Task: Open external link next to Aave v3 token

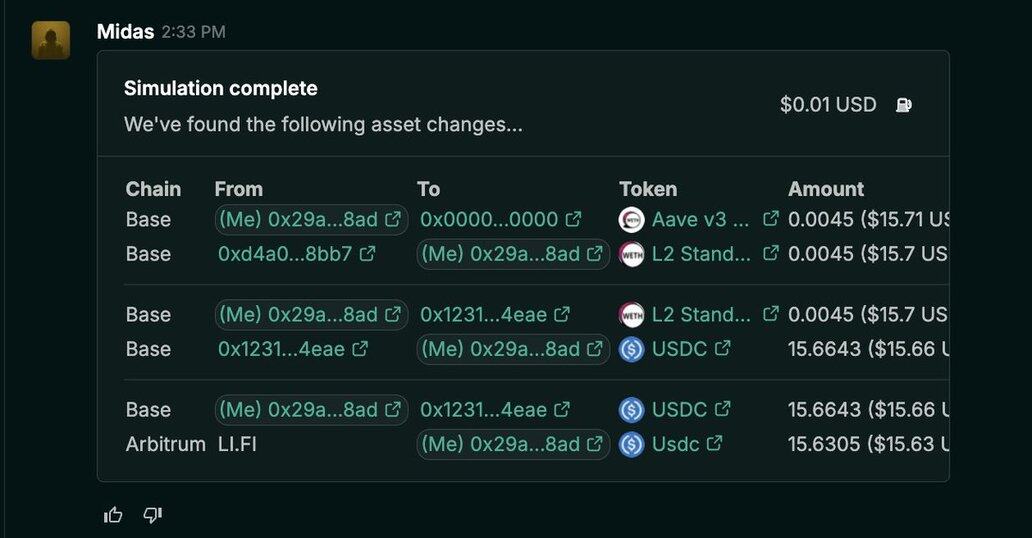Action: click(x=770, y=220)
